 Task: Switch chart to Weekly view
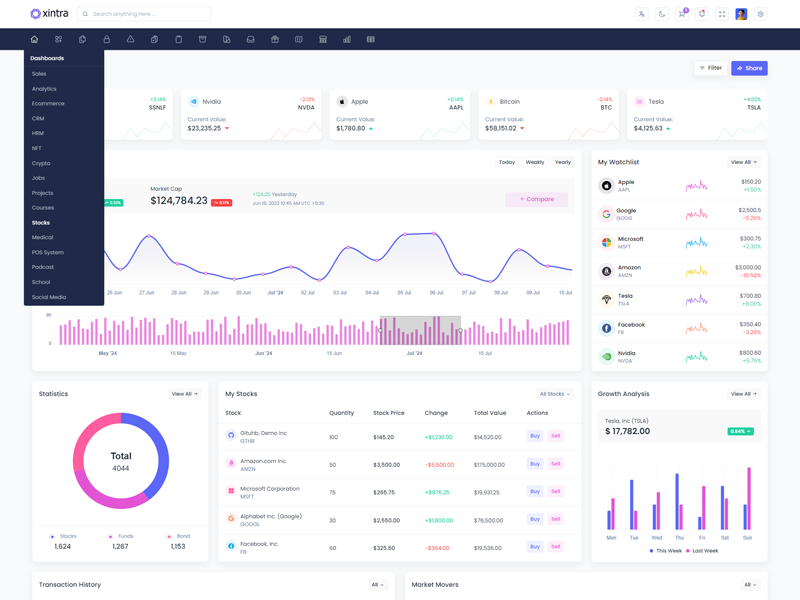pos(535,162)
